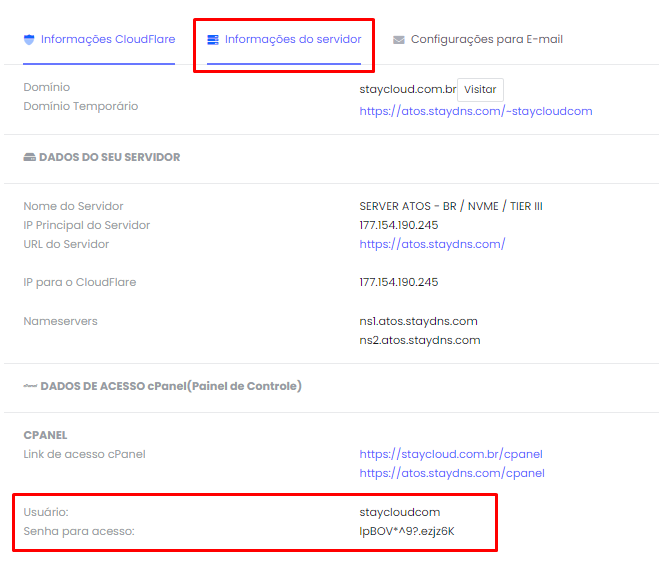Click the URL do Servidor label
Screen dimensions: 659x582
66,244
